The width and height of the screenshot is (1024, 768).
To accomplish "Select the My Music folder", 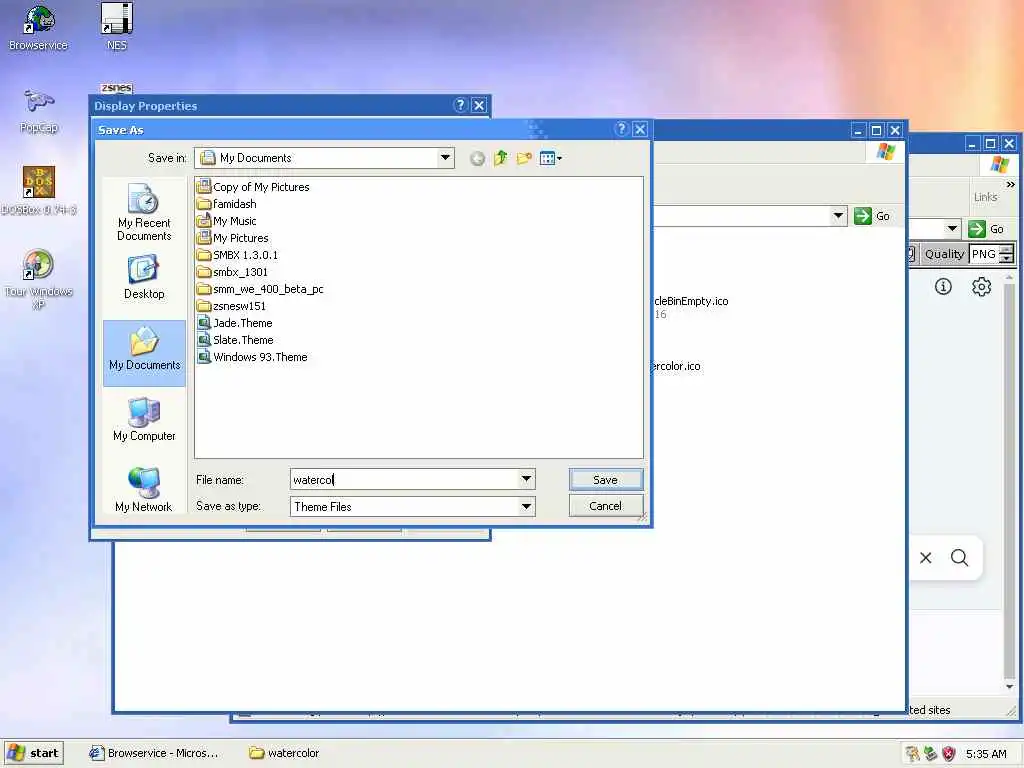I will click(227, 221).
